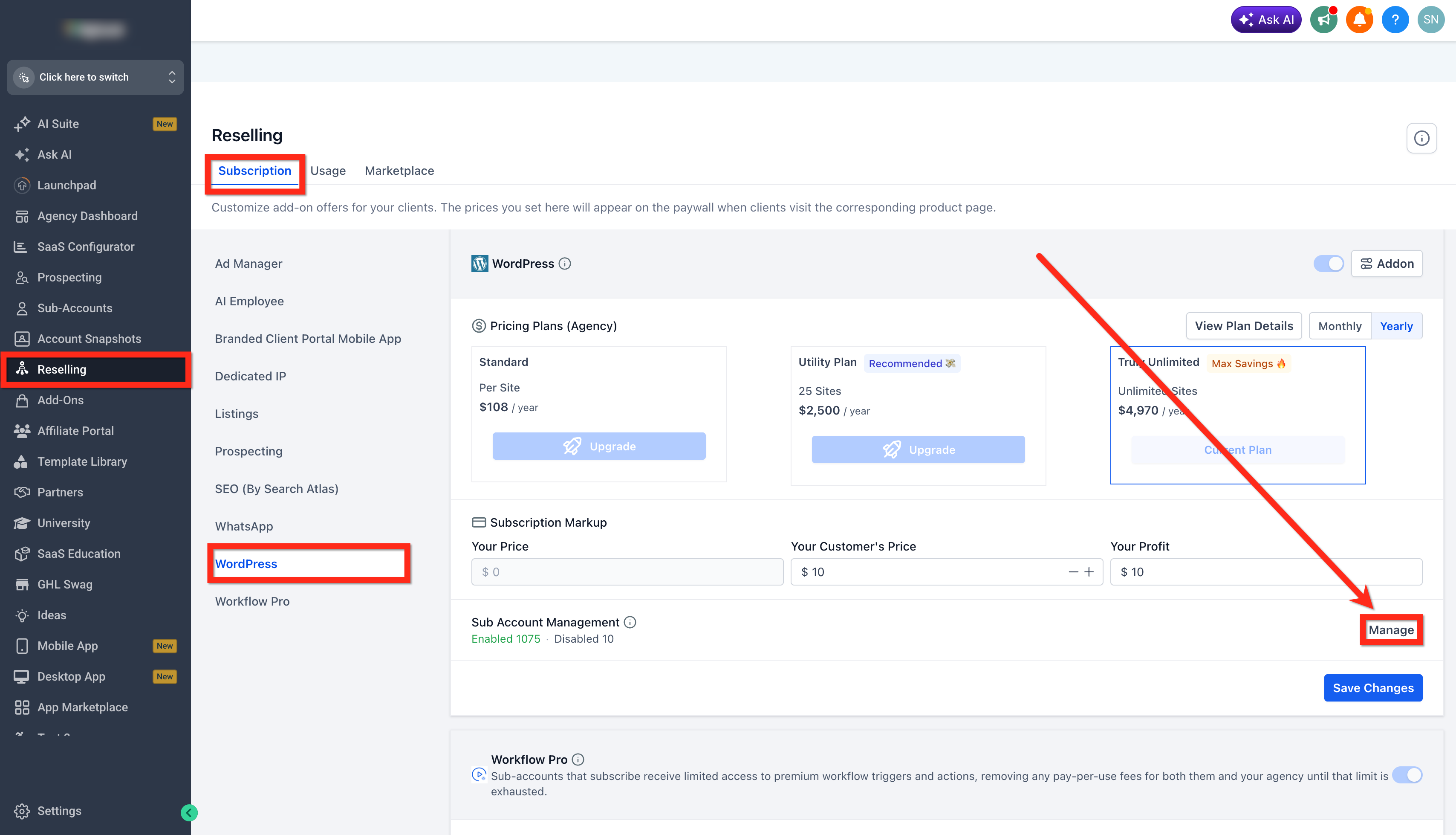Click the Save Changes button
Screen dimensions: 1456x835
1373,687
